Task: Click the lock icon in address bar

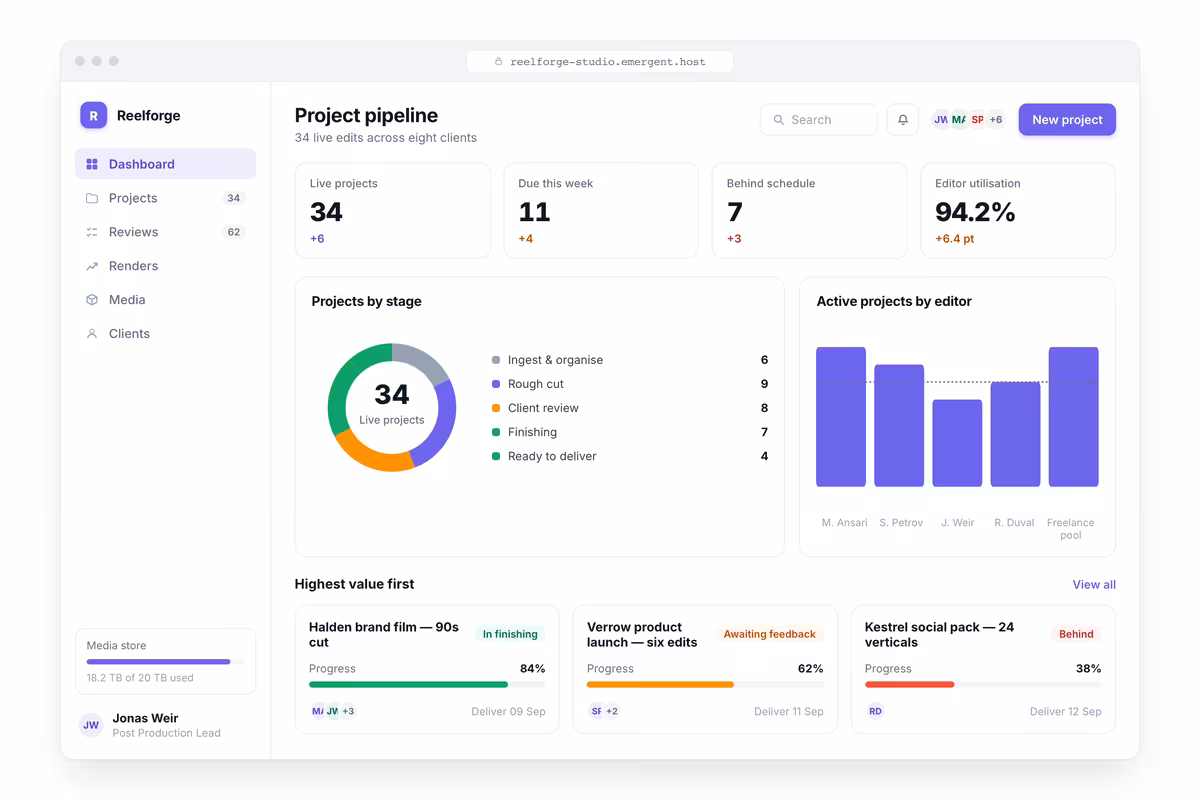Action: [499, 62]
